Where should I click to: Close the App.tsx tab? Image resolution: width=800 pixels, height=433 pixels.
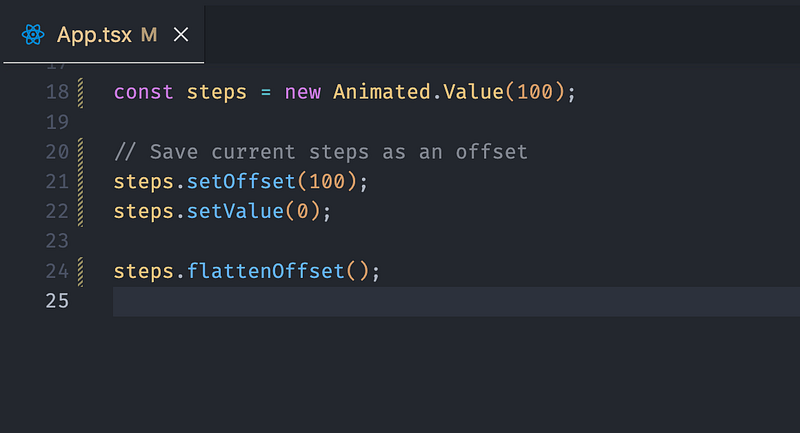tap(181, 35)
